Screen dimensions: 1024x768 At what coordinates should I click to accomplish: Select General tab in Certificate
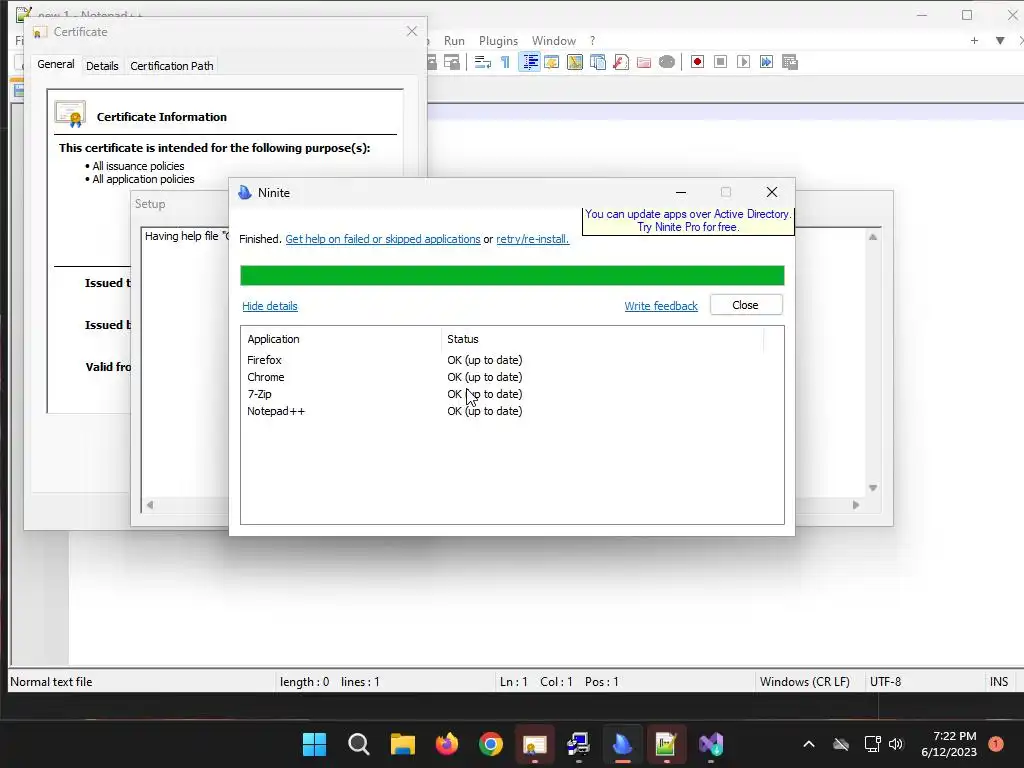tap(56, 64)
